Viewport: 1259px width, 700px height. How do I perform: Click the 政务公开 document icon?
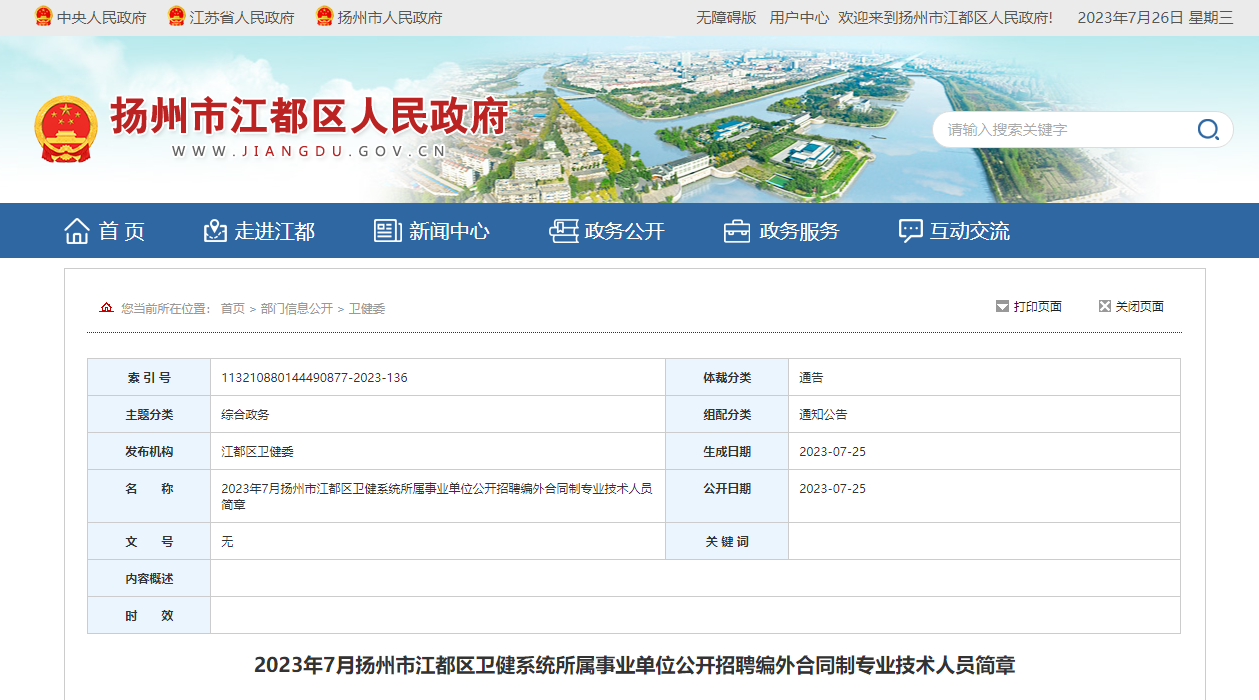coord(563,231)
